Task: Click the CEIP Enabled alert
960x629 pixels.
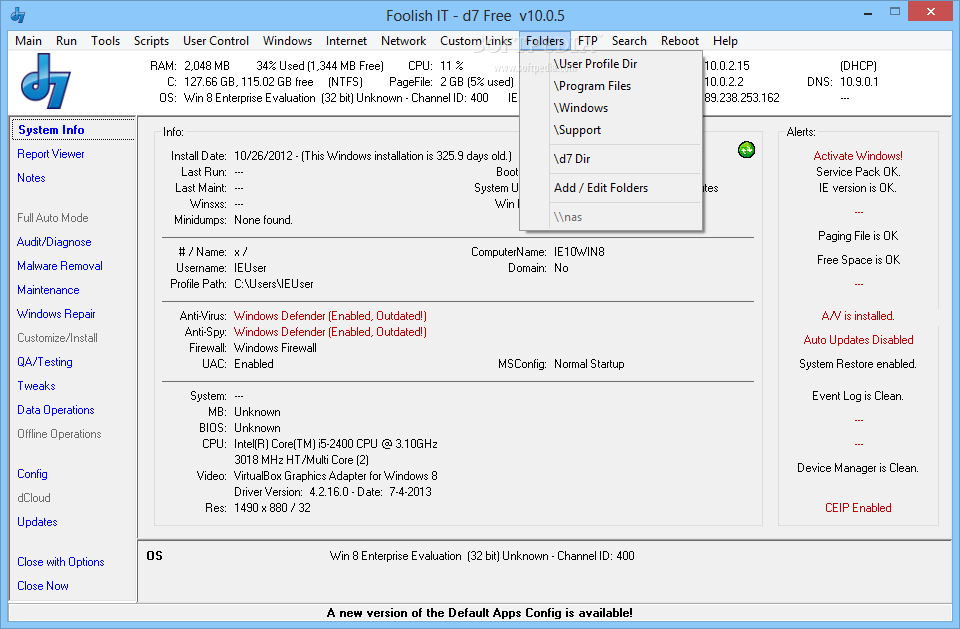Action: coord(858,508)
